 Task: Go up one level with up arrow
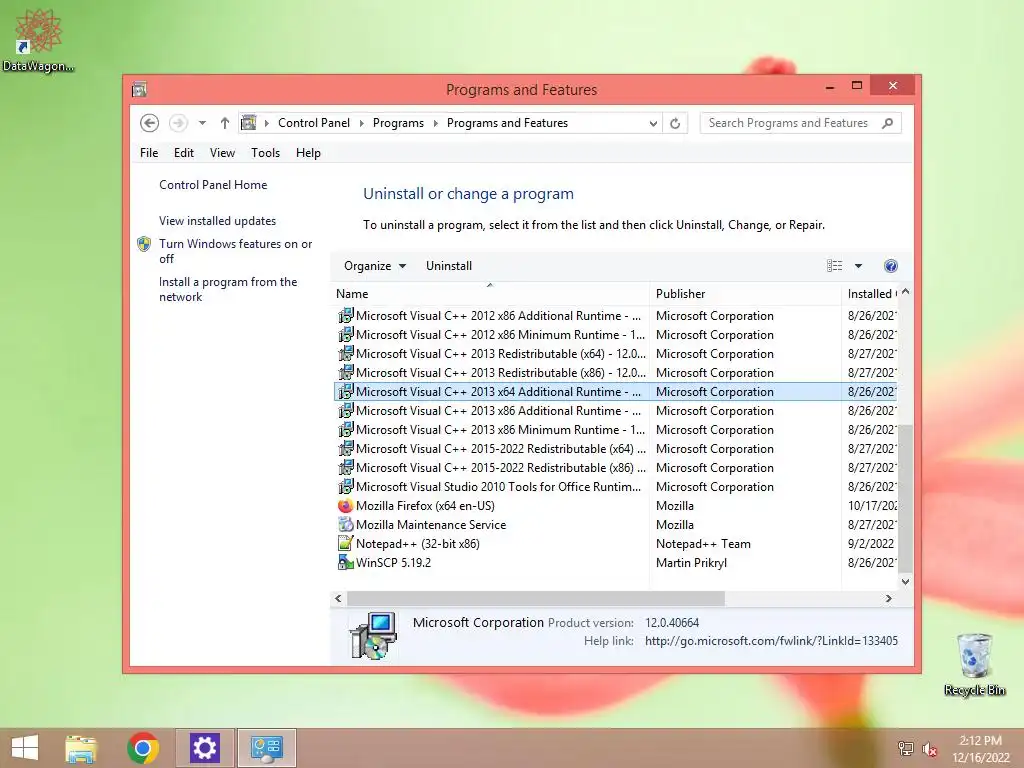coord(225,123)
